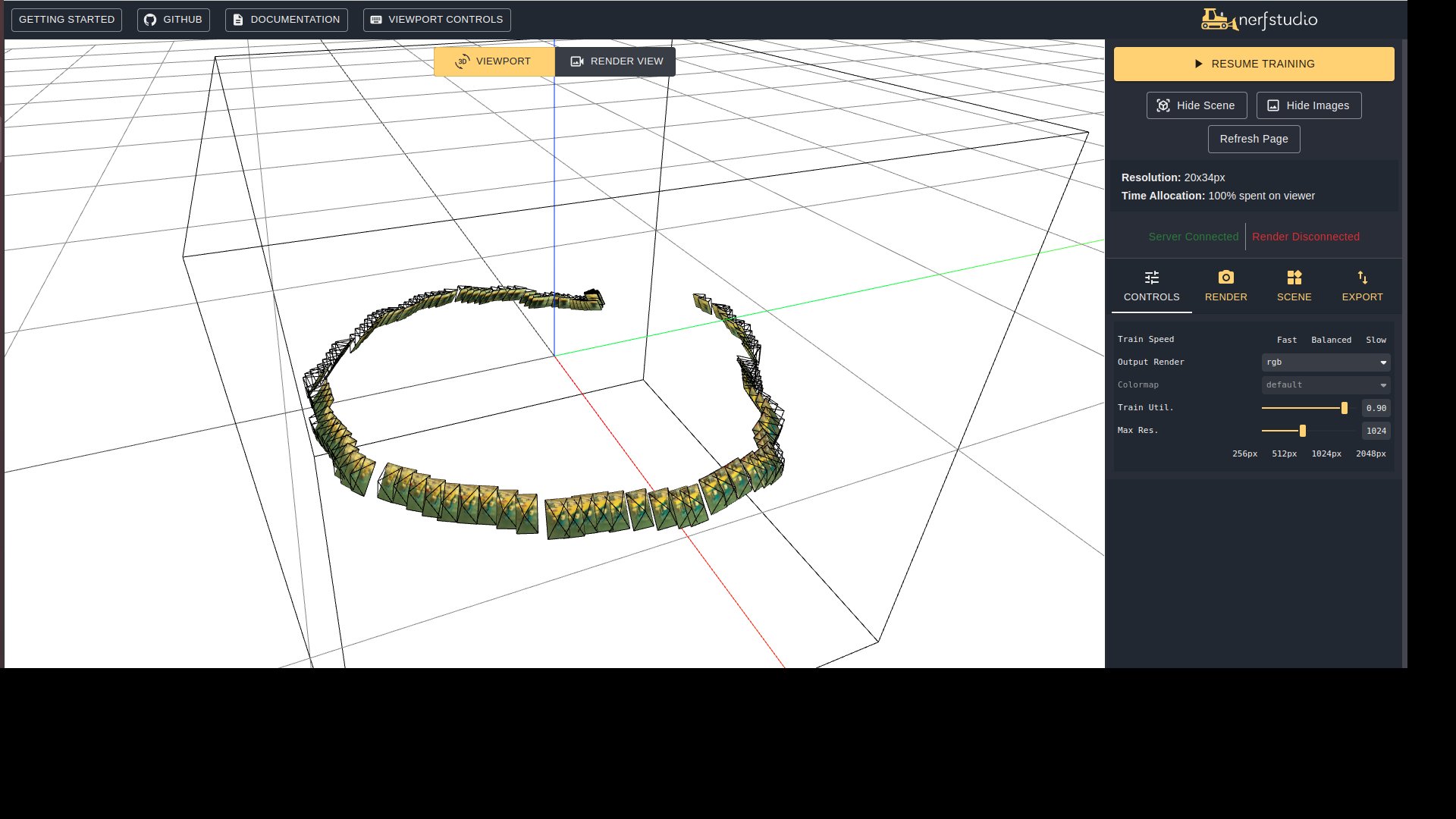1456x819 pixels.
Task: Open the EXPORT panel icon
Action: pyautogui.click(x=1362, y=278)
